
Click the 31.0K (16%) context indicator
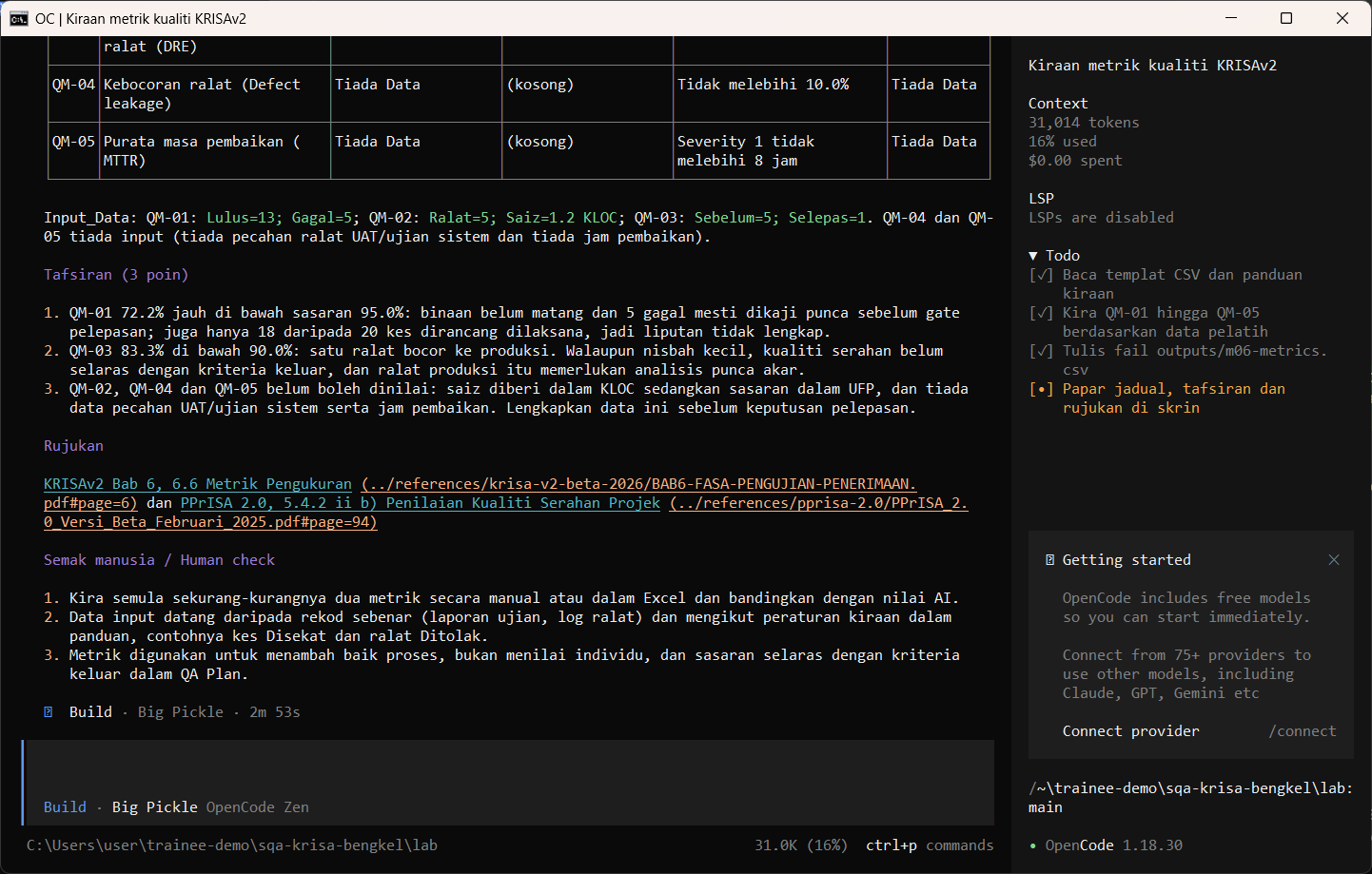pos(801,845)
